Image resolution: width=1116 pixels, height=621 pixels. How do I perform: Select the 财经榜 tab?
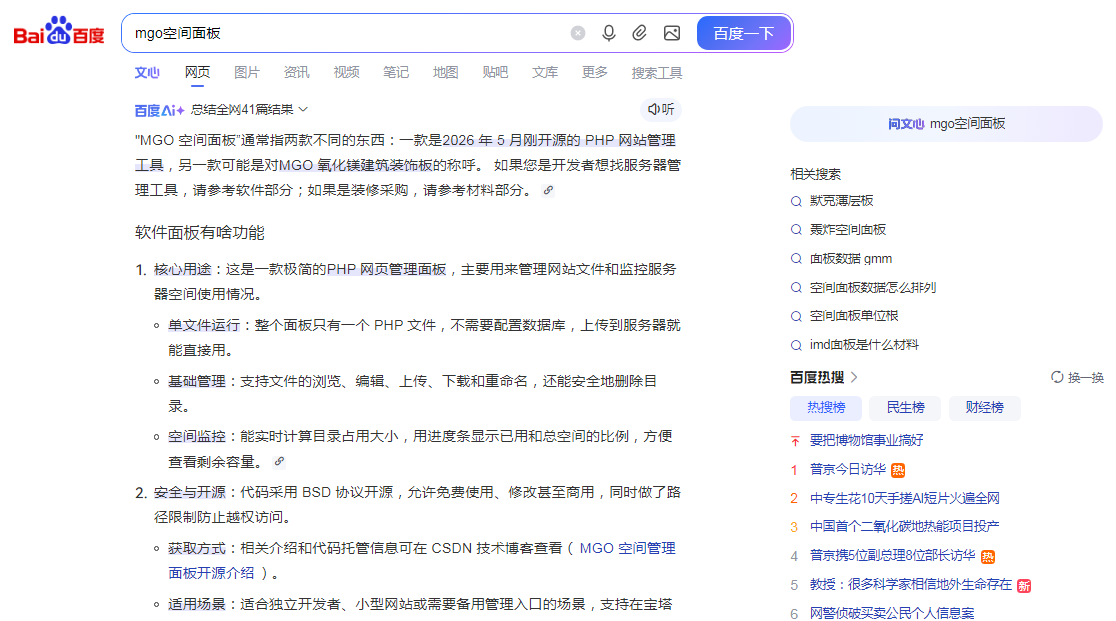point(984,408)
